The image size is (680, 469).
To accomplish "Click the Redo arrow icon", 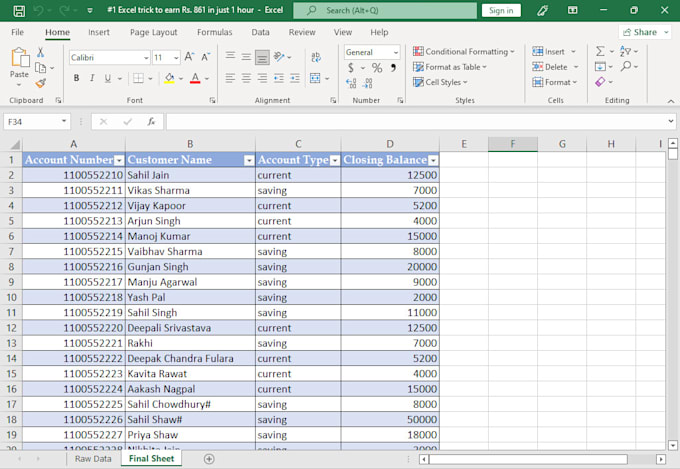I will pos(64,10).
